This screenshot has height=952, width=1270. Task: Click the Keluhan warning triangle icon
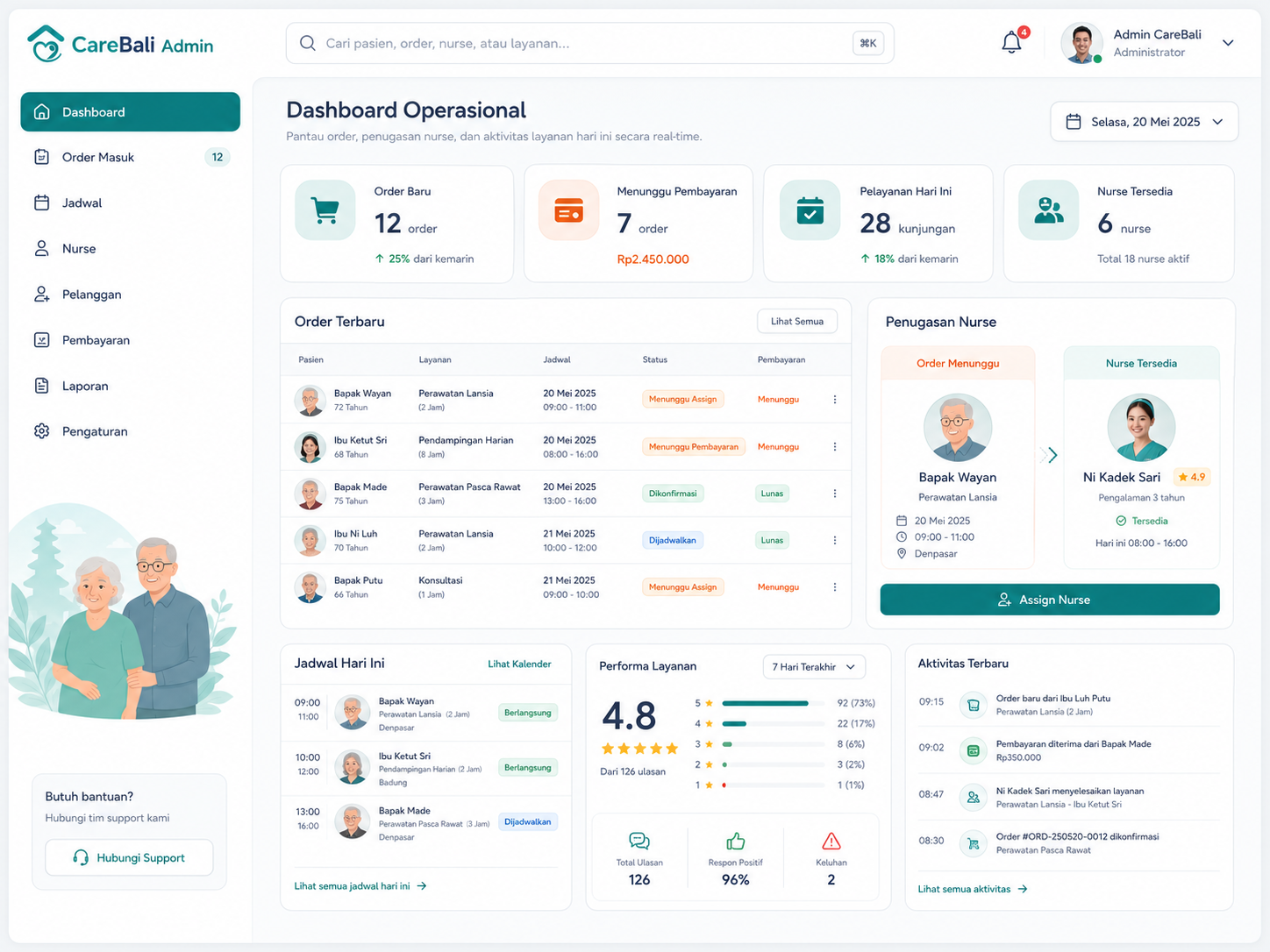pyautogui.click(x=831, y=842)
